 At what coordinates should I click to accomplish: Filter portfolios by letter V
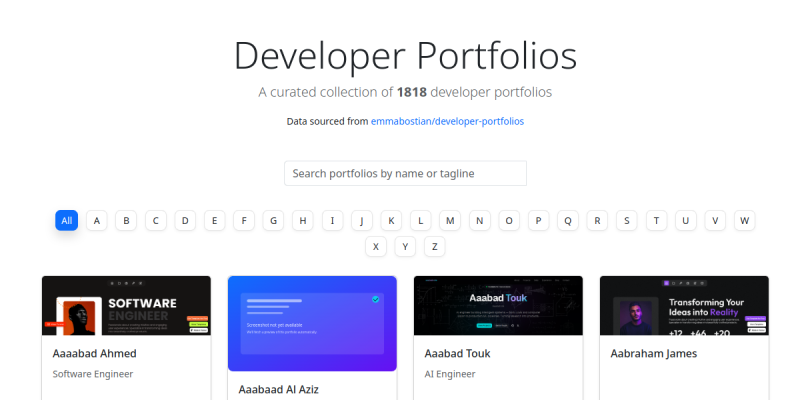(x=715, y=220)
